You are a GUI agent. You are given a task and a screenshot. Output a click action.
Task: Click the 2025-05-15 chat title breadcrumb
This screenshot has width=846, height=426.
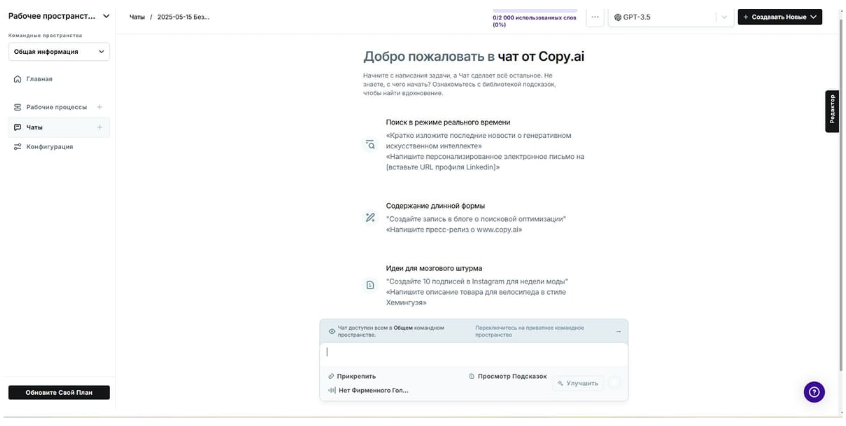click(x=183, y=17)
